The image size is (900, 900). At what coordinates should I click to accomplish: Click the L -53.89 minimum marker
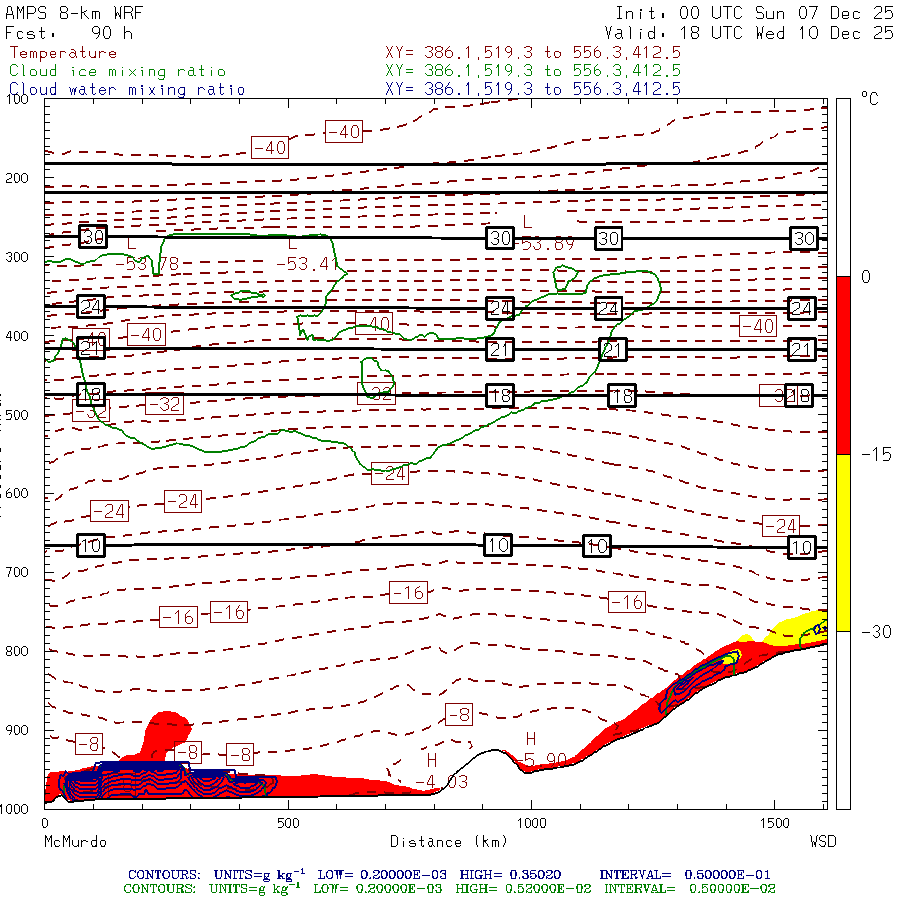click(542, 234)
